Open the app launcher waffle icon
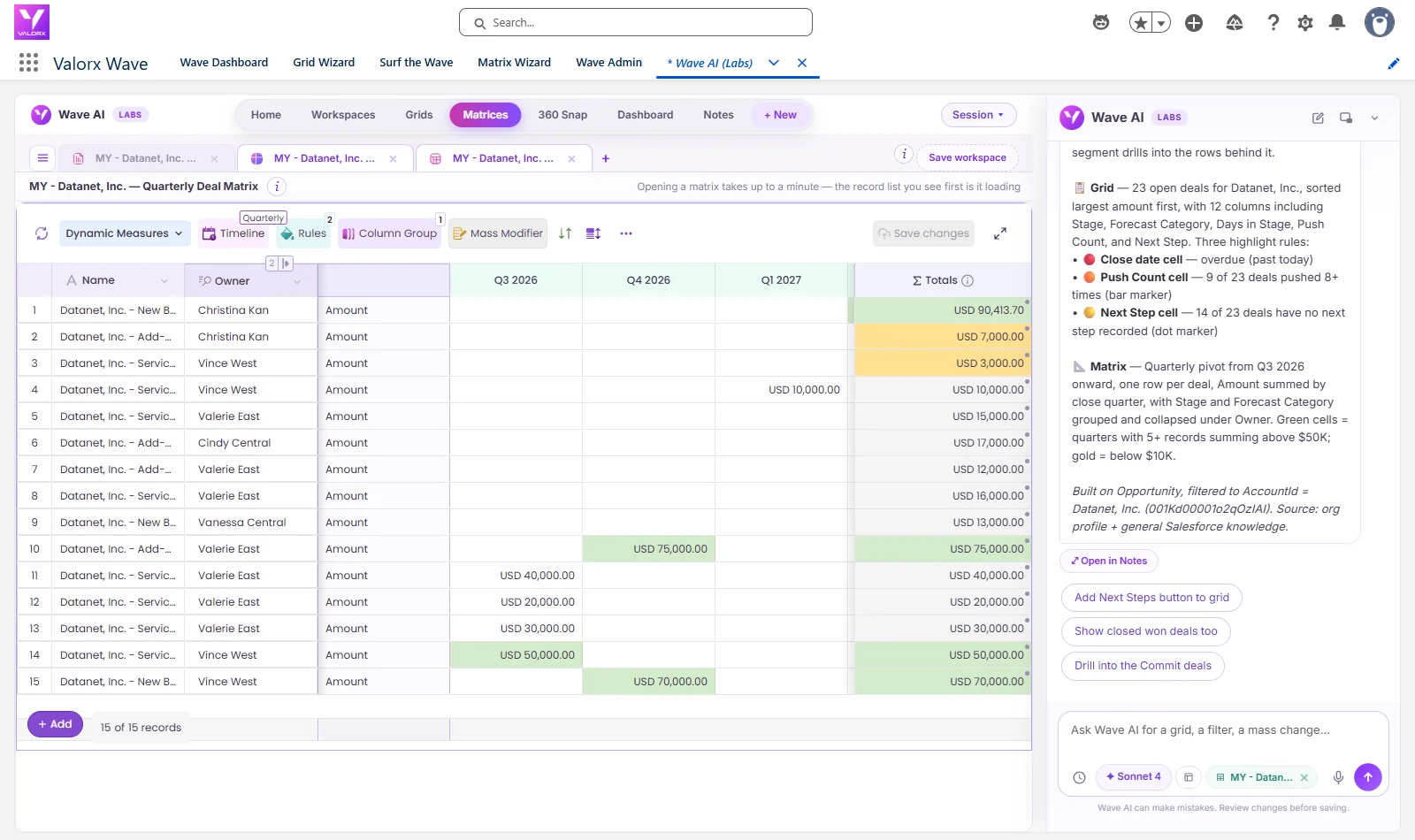Screen dimensions: 1415x840 (28, 62)
